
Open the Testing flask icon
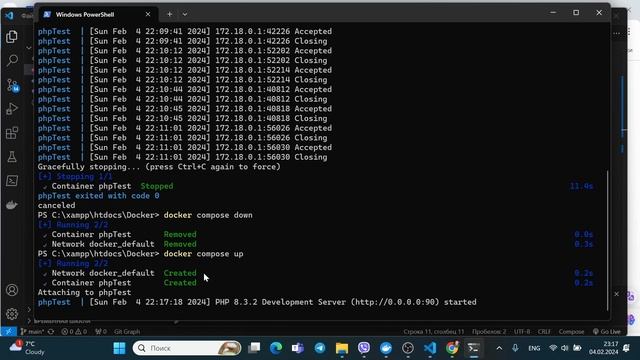point(12,157)
